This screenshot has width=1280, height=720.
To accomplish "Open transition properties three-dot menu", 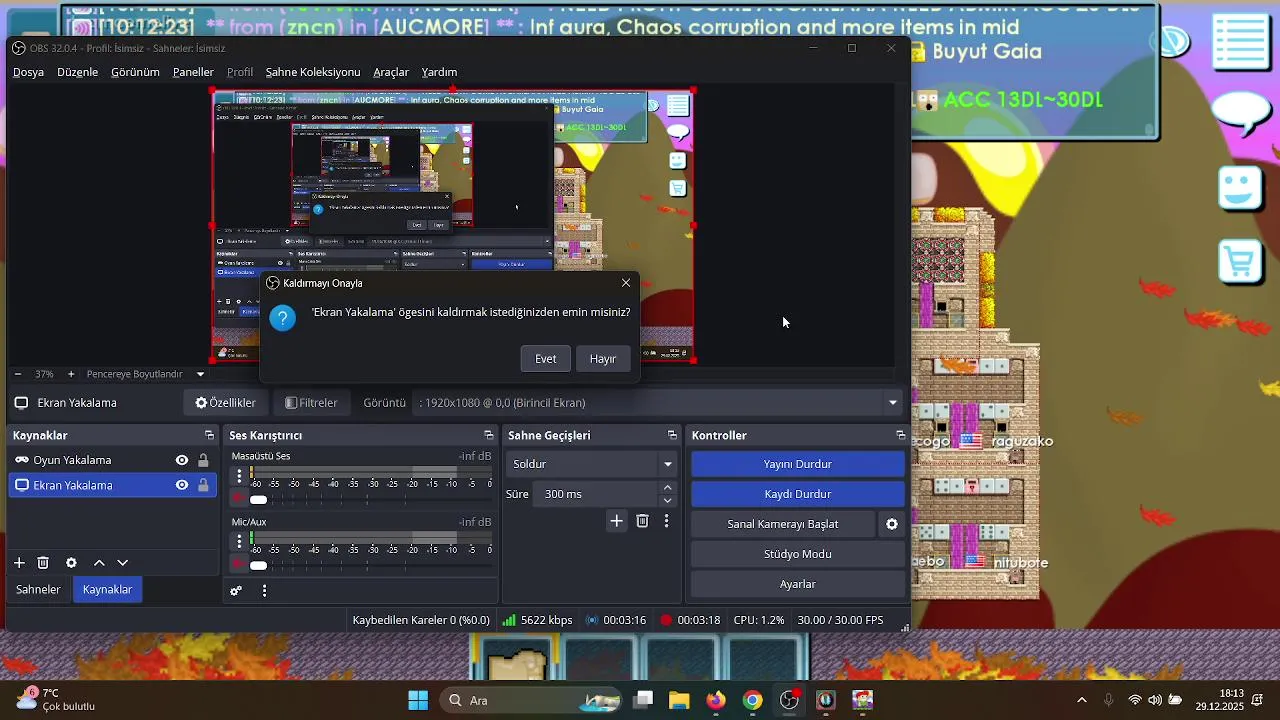I will 666,521.
